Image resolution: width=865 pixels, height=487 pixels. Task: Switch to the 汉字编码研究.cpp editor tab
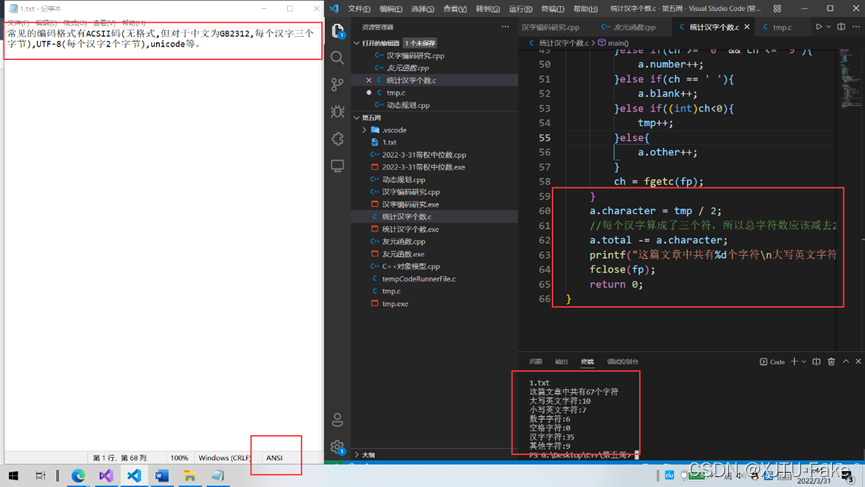(x=551, y=27)
